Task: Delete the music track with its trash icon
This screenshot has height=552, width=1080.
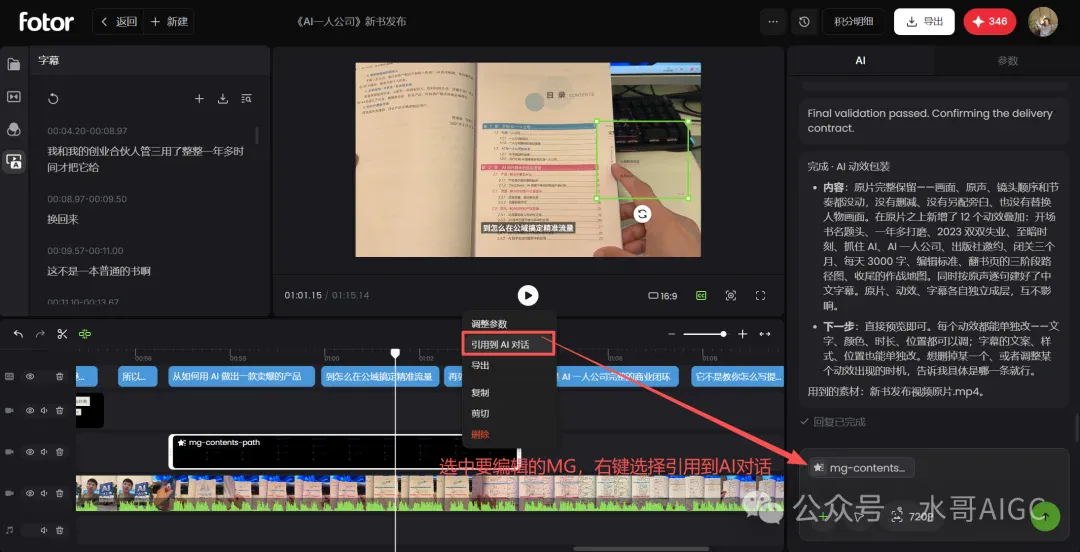Action: point(59,531)
